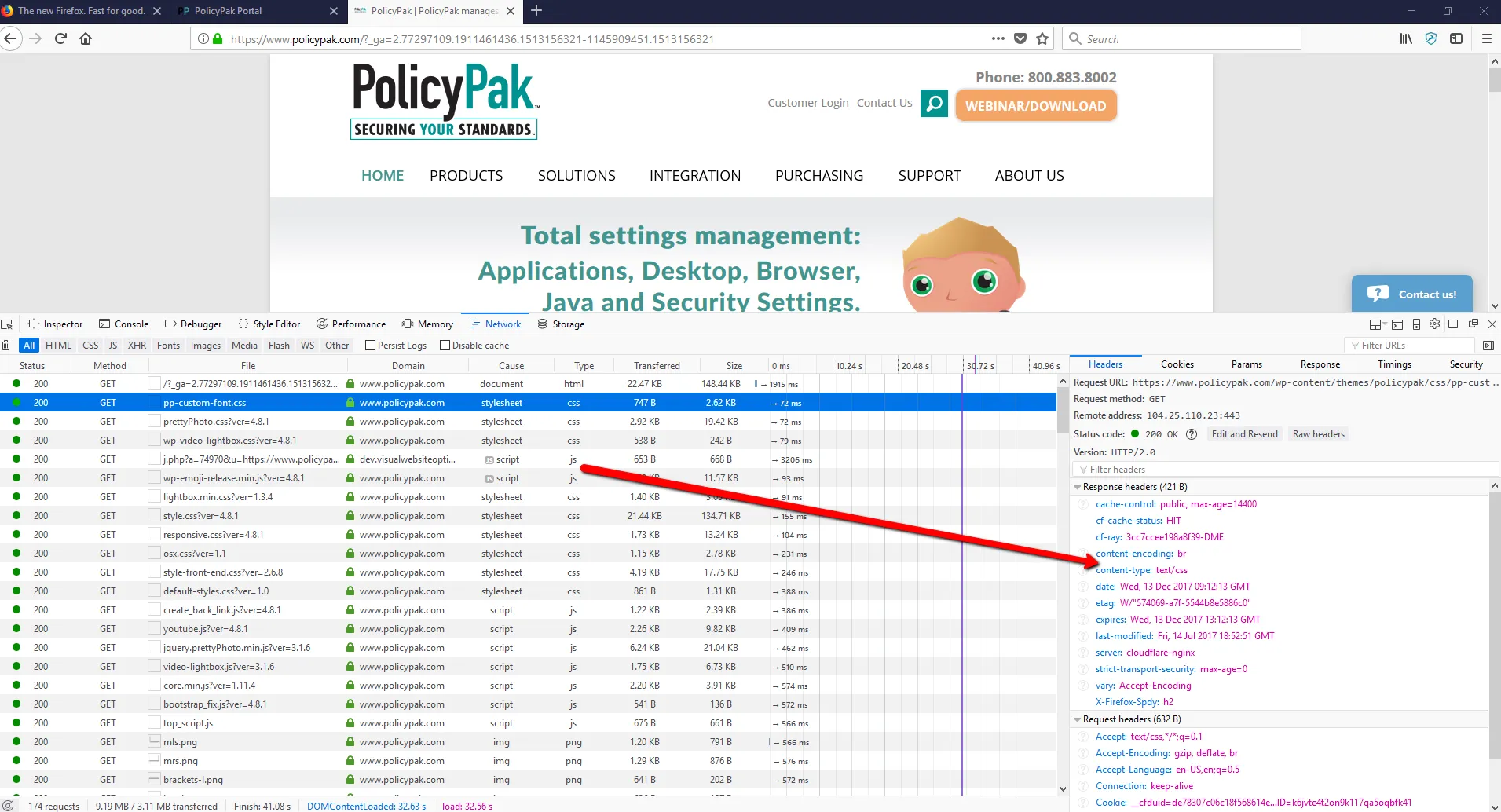The image size is (1501, 812).
Task: Open the Console panel tab
Action: coord(124,324)
